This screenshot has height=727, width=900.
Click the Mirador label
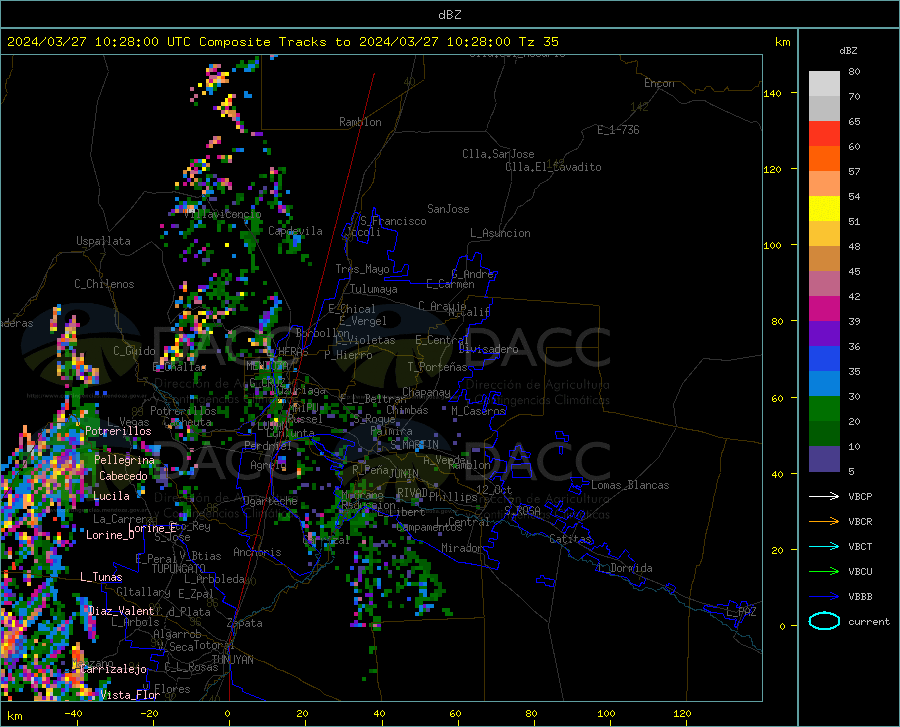[461, 548]
